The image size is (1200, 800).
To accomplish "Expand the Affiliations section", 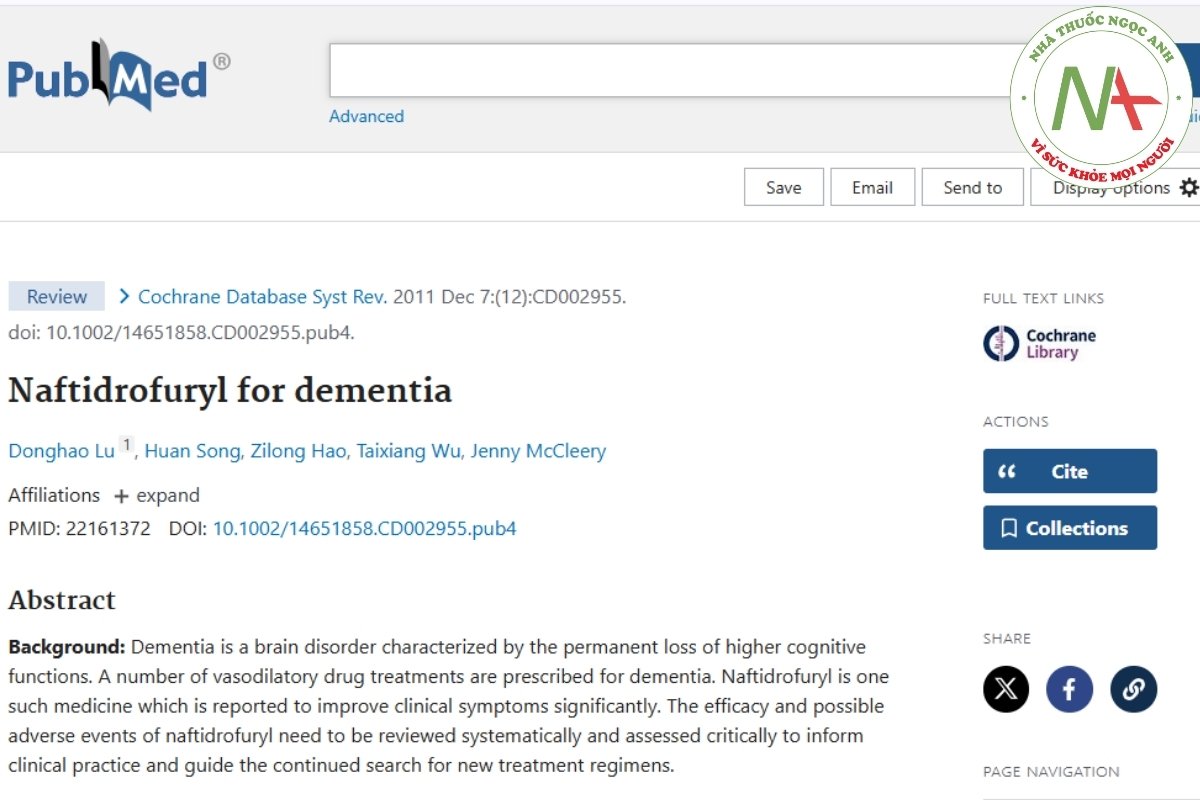I will tap(156, 496).
